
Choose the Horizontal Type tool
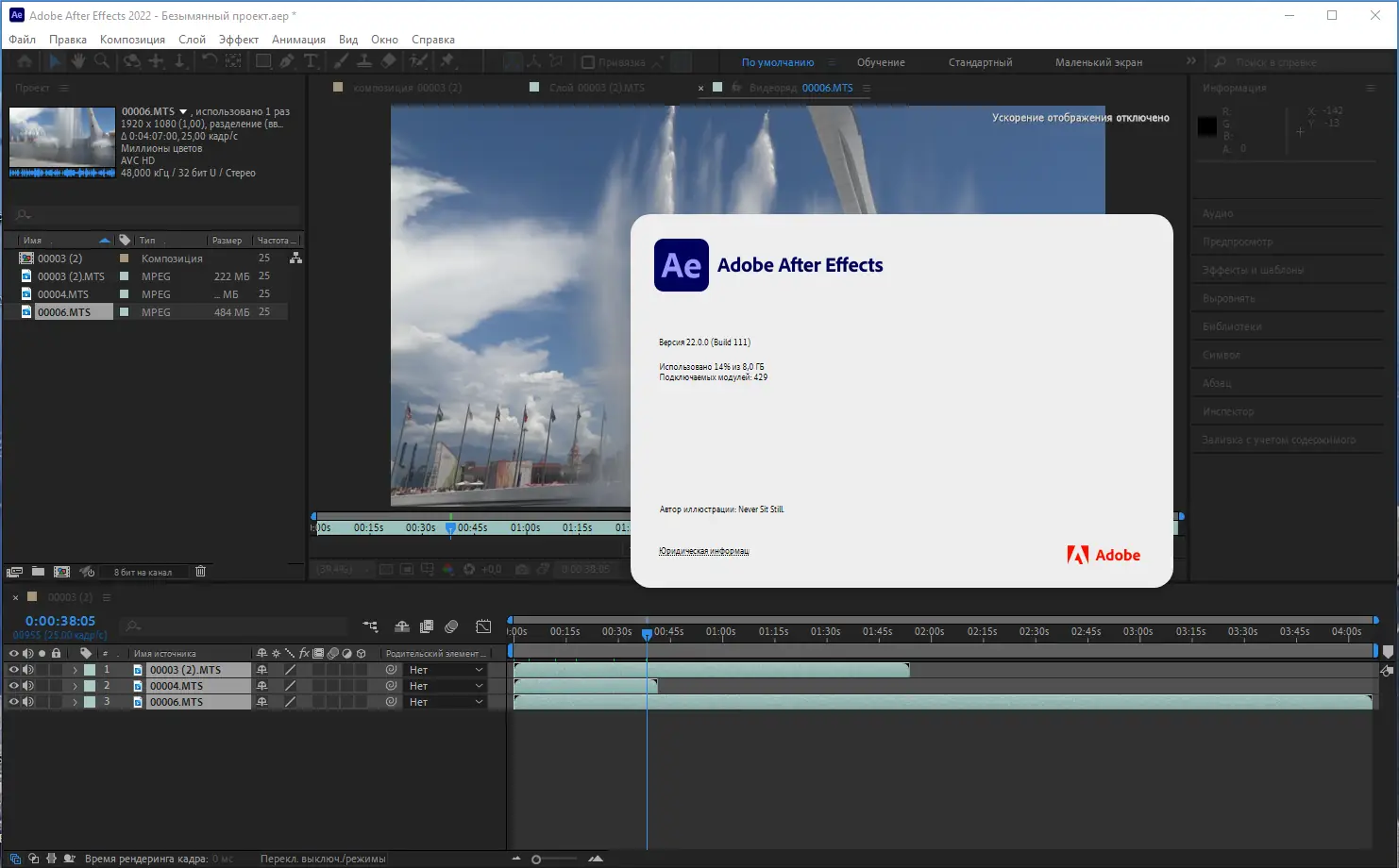(x=311, y=61)
